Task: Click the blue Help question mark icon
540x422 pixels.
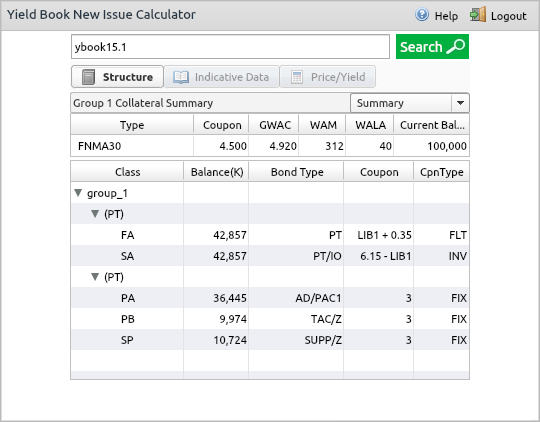Action: pyautogui.click(x=422, y=15)
